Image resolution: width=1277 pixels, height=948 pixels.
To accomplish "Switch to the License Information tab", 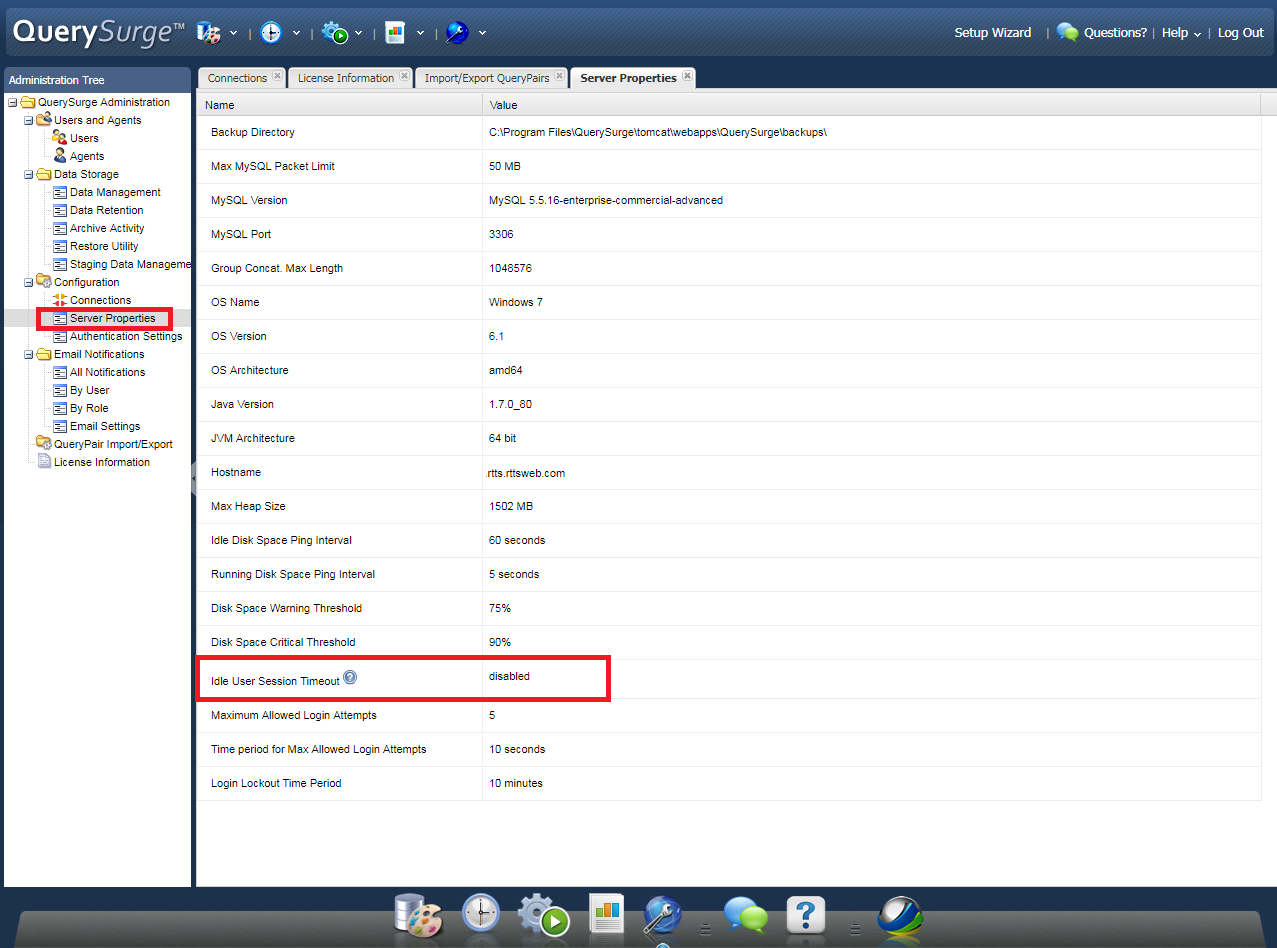I will (345, 78).
